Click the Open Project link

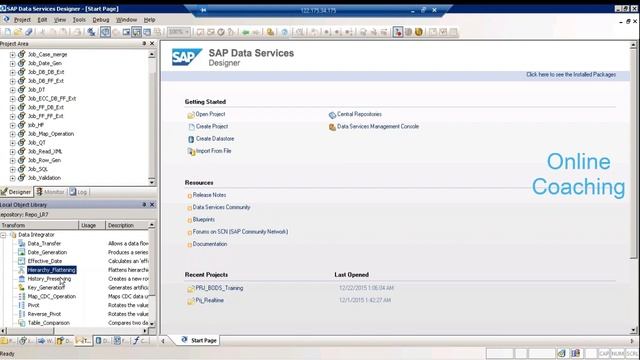point(210,114)
